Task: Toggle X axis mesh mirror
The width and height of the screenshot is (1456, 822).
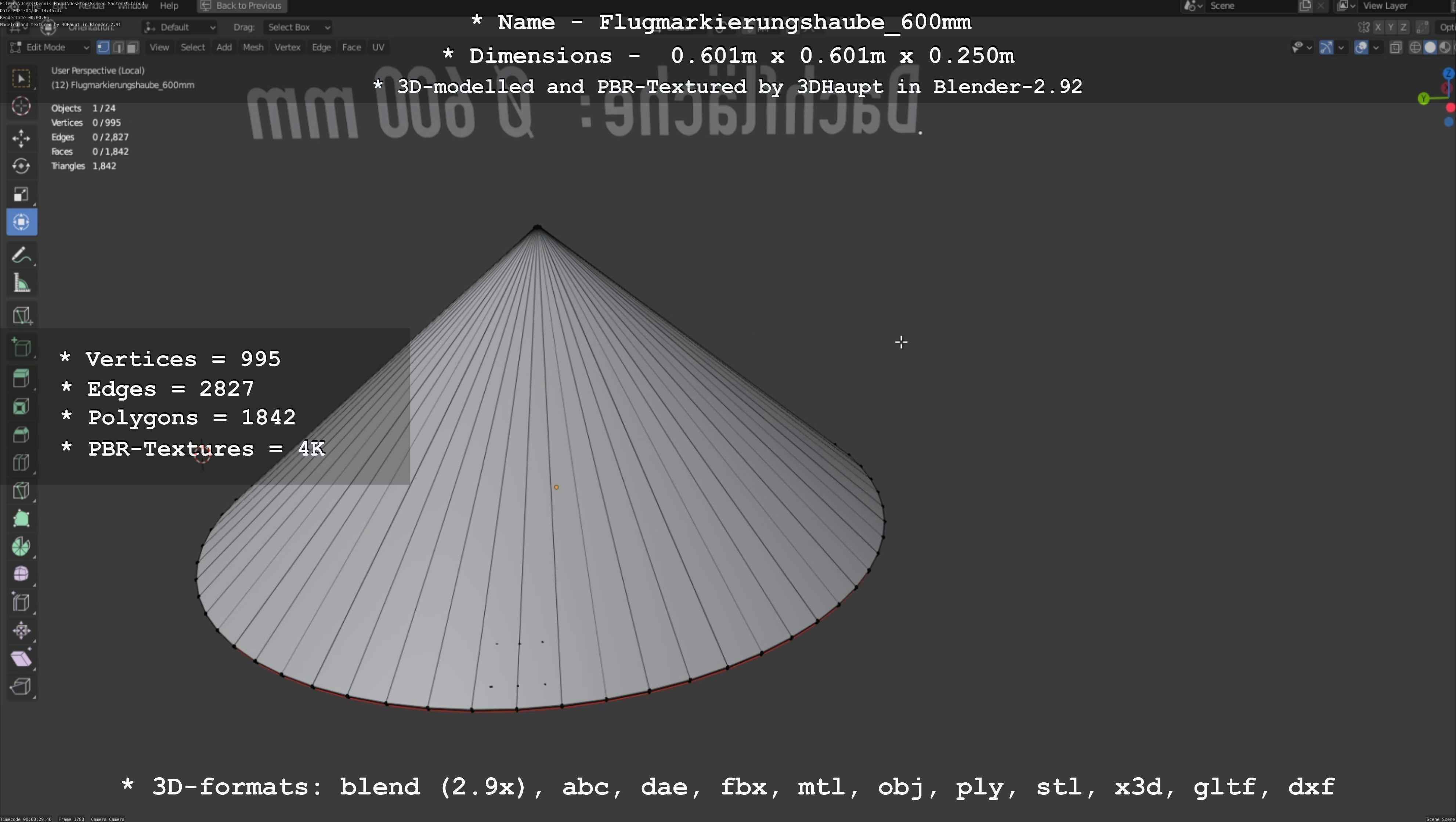Action: 1379,27
